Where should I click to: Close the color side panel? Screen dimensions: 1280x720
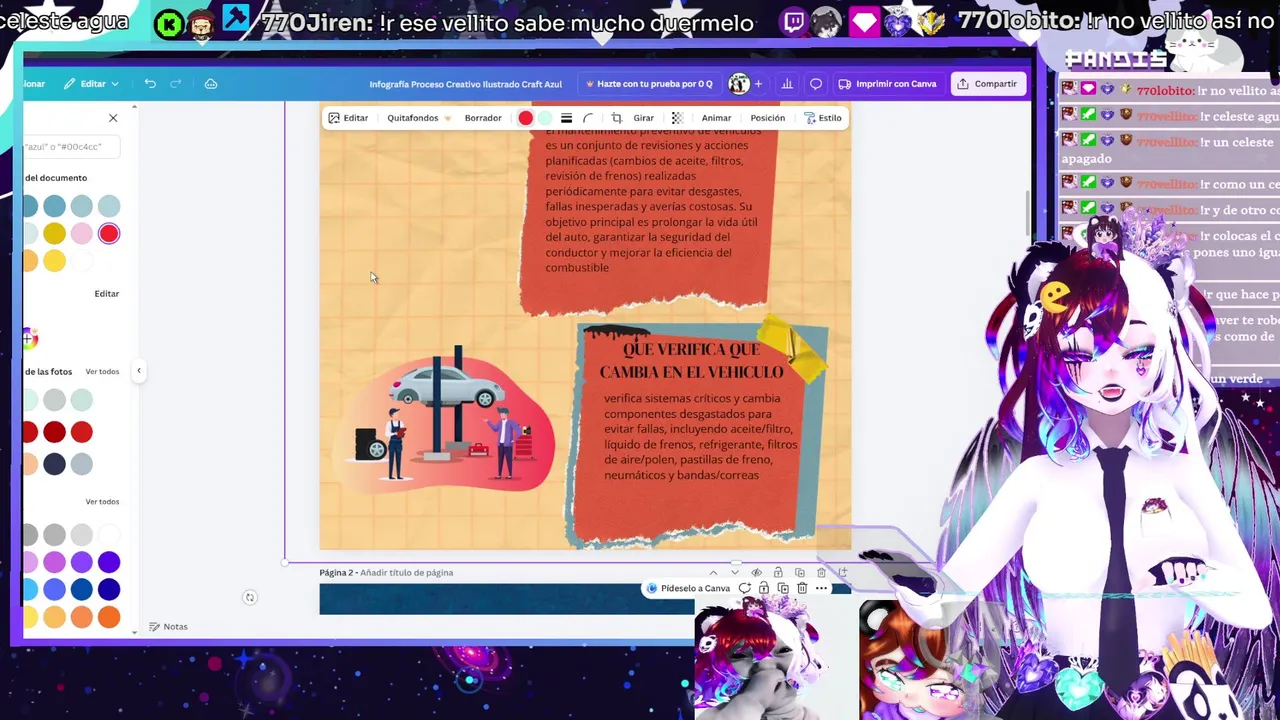113,118
